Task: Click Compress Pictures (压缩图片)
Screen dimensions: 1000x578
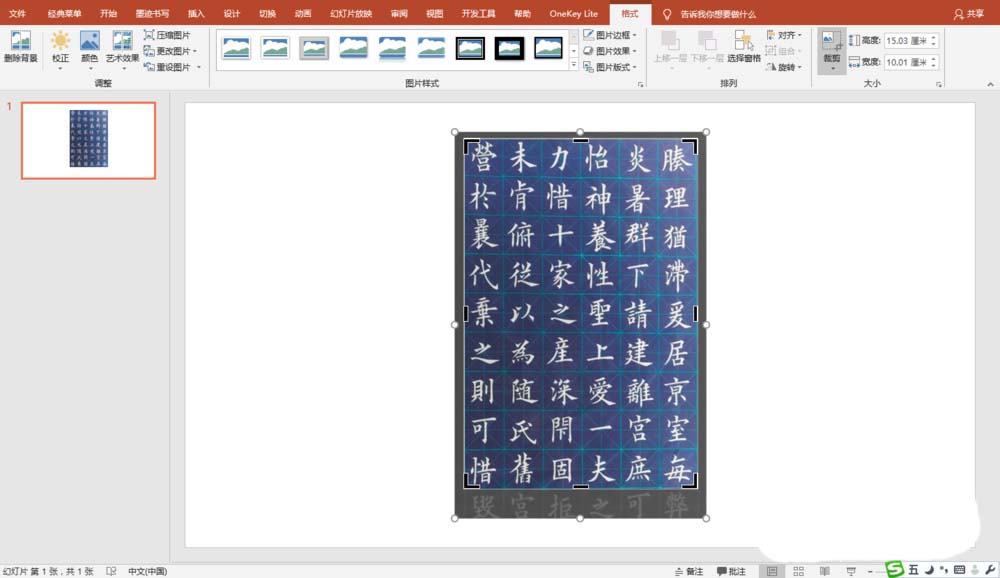Action: pos(167,35)
